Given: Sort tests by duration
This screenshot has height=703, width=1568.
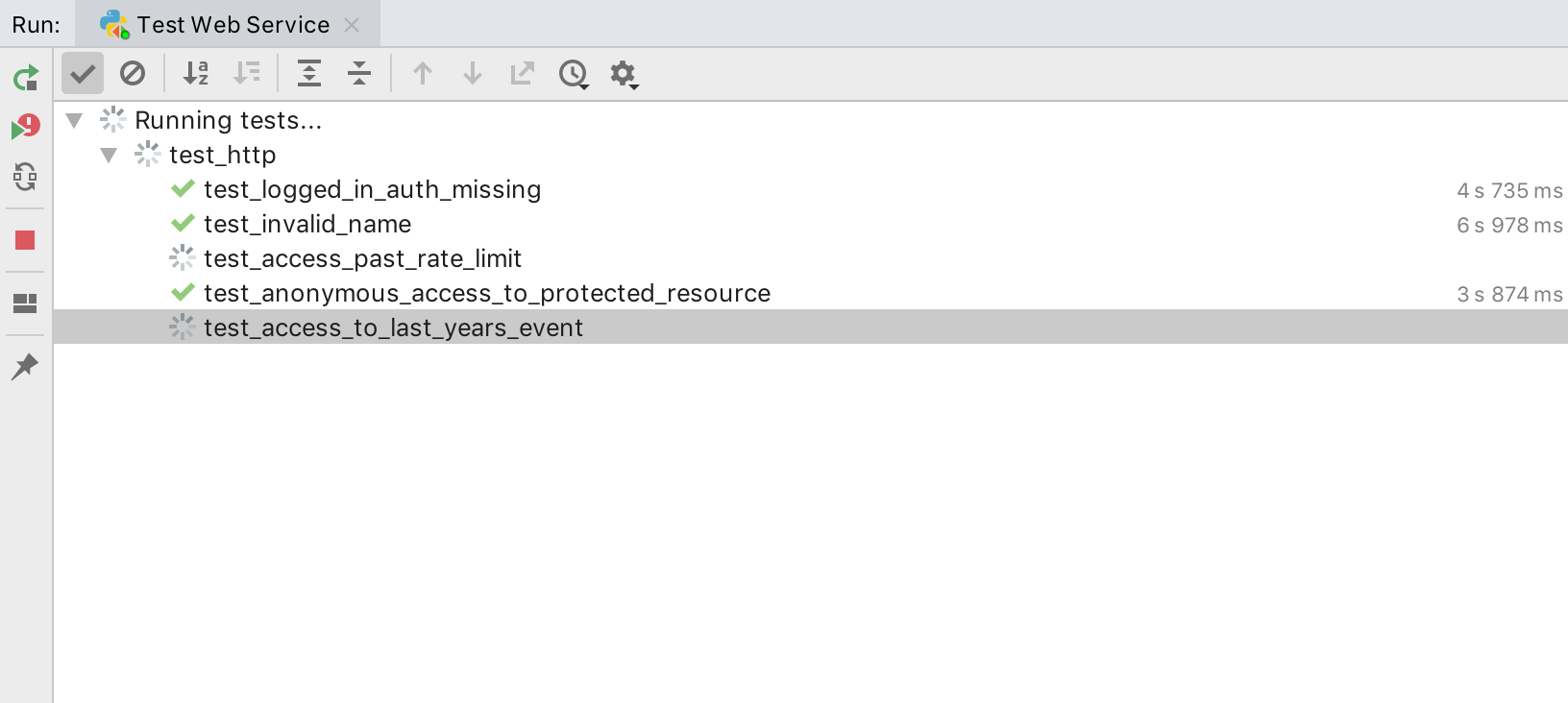Looking at the screenshot, I should [247, 73].
